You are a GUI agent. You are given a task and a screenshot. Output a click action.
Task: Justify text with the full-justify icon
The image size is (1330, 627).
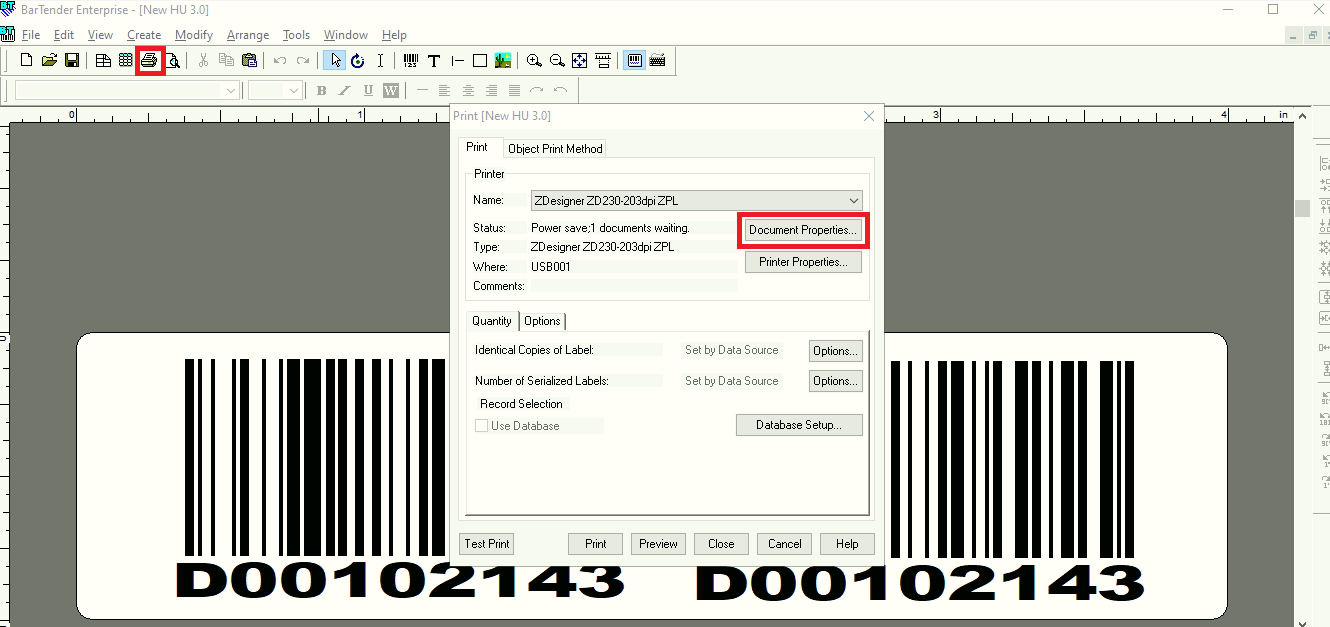click(514, 91)
